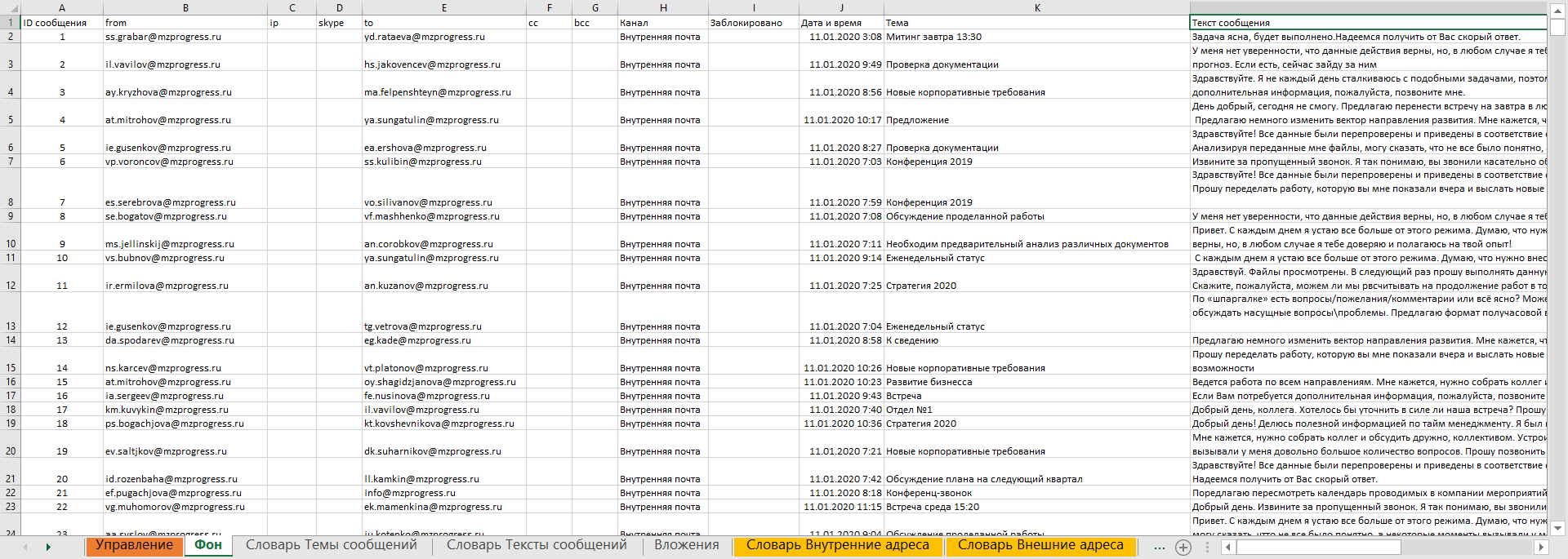Select the Текст сообщения header cell
Screen dimensions: 1568x559
click(1368, 23)
